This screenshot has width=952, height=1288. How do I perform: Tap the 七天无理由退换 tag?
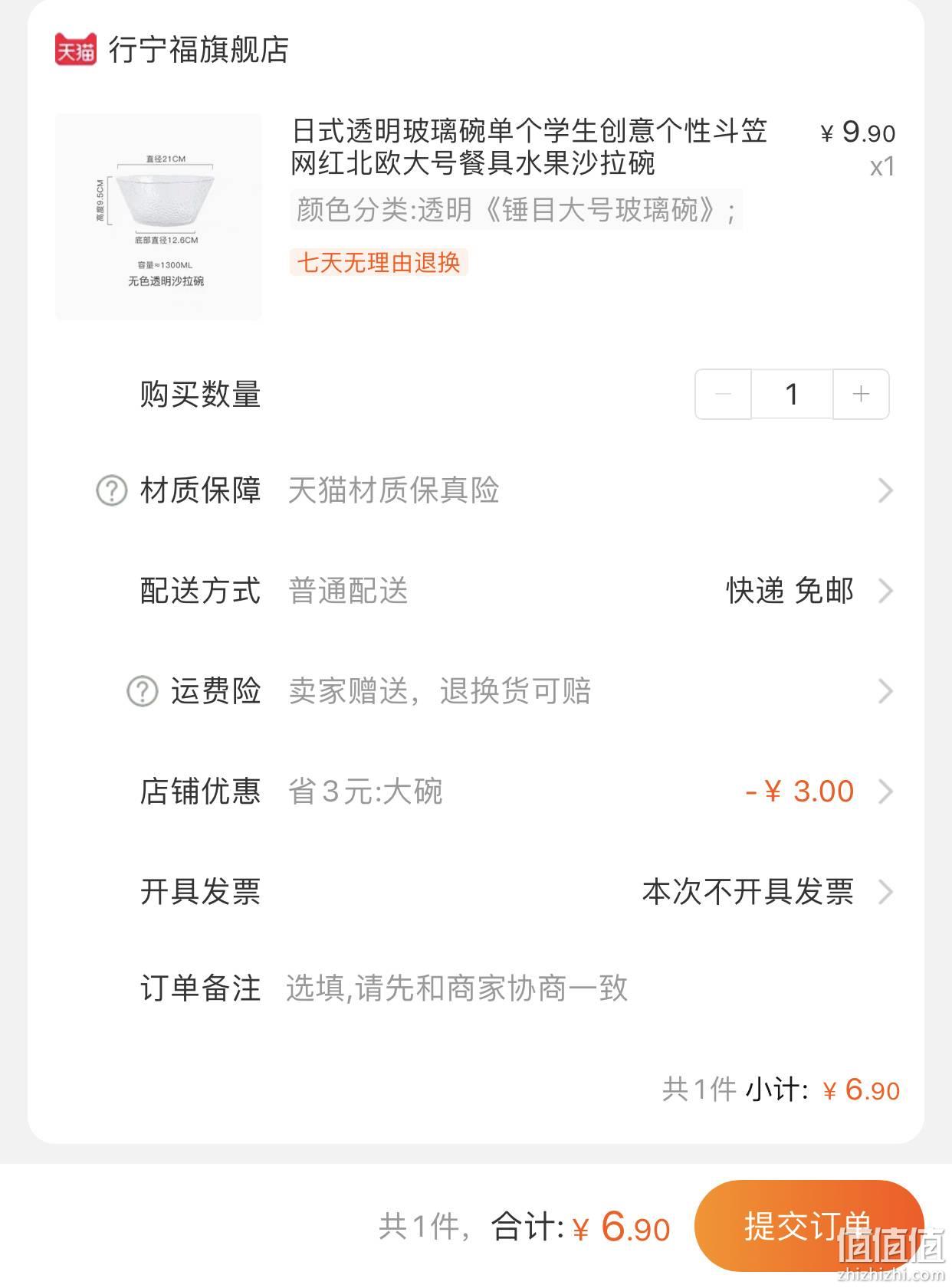click(x=379, y=263)
